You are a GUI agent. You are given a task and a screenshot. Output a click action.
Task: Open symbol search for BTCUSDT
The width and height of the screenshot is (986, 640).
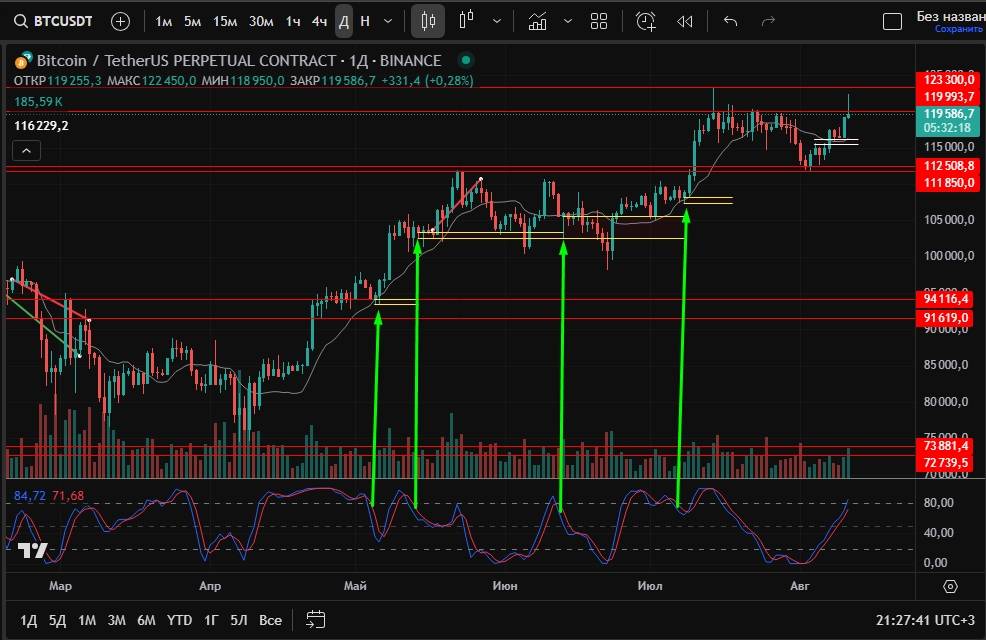click(x=58, y=21)
